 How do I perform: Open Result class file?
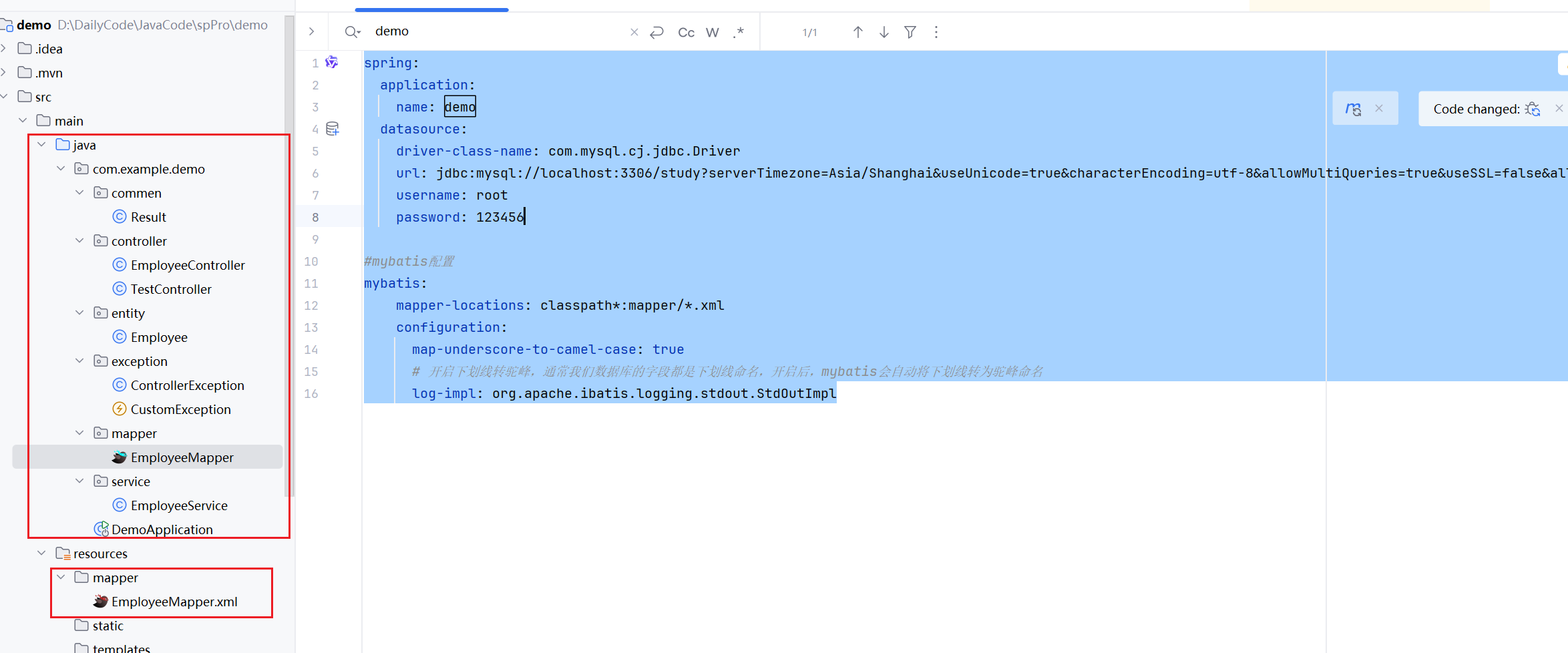[148, 217]
